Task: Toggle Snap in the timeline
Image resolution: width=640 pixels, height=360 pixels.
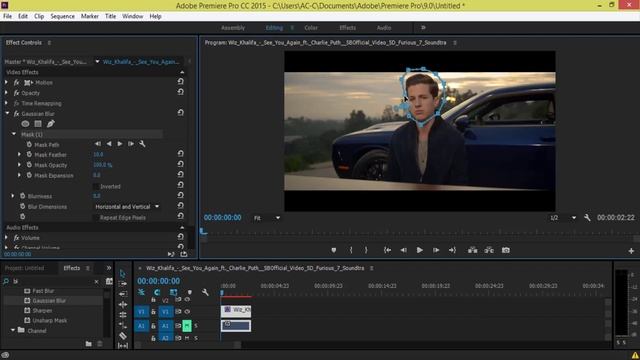Action: click(x=157, y=292)
